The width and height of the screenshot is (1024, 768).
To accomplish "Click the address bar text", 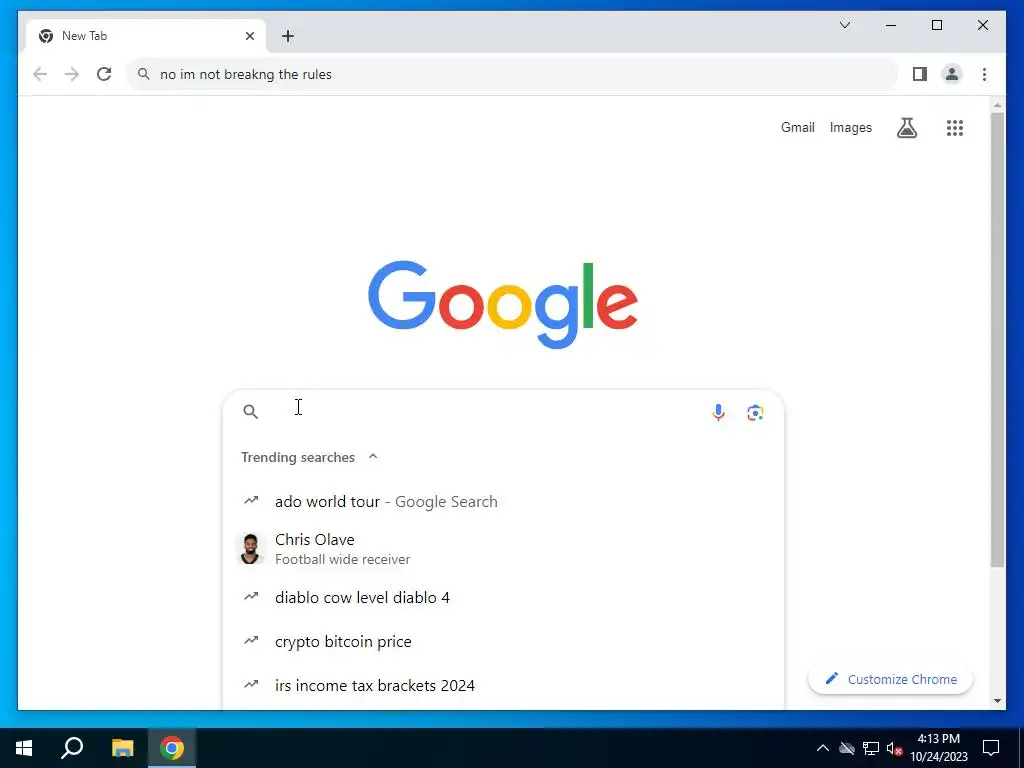I will click(x=246, y=74).
